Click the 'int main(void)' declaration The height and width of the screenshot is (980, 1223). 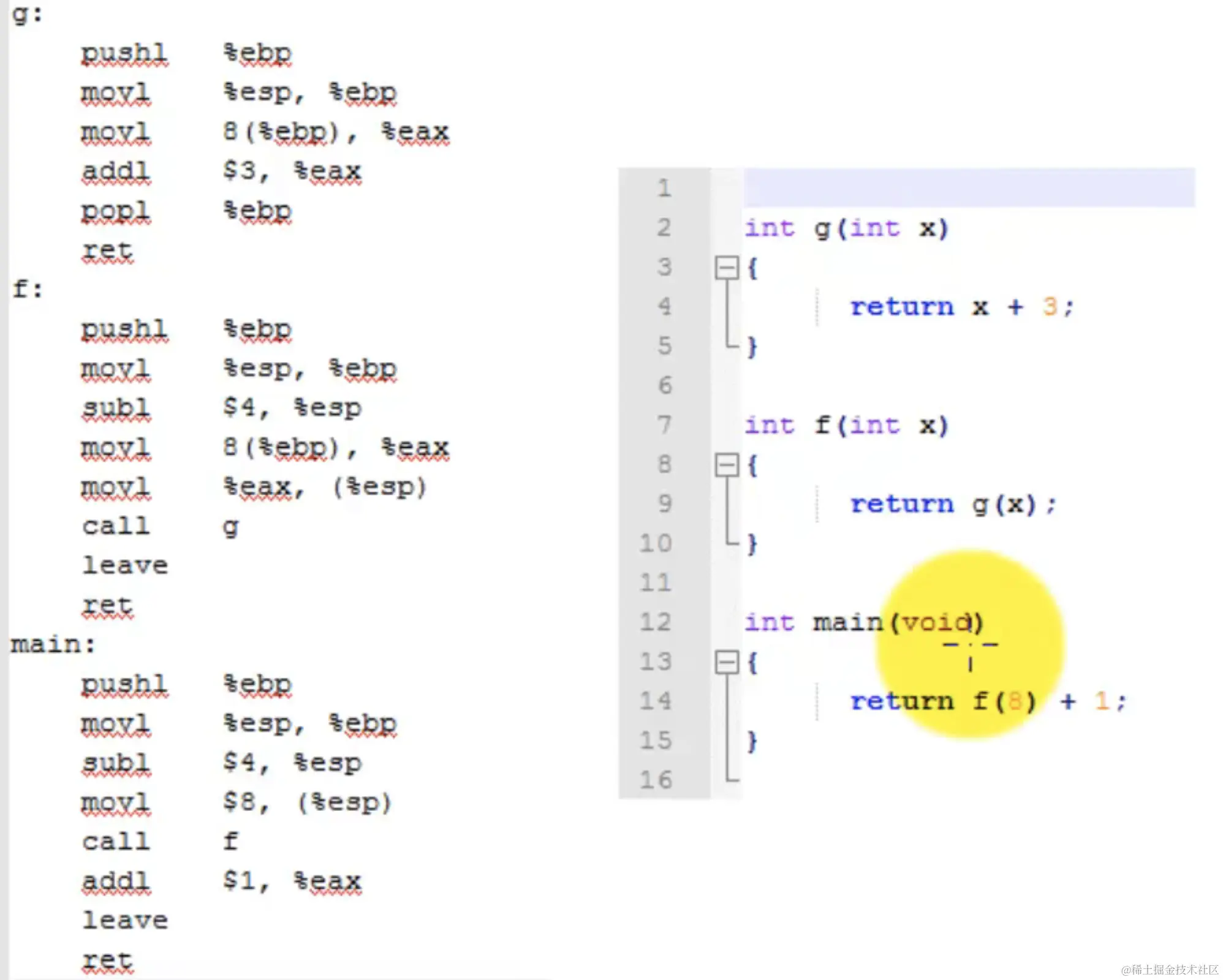click(863, 622)
